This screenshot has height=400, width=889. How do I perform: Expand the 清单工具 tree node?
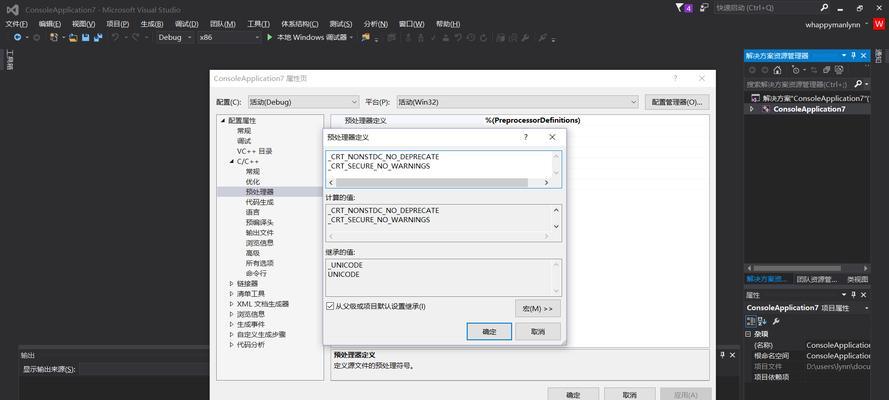click(231, 293)
